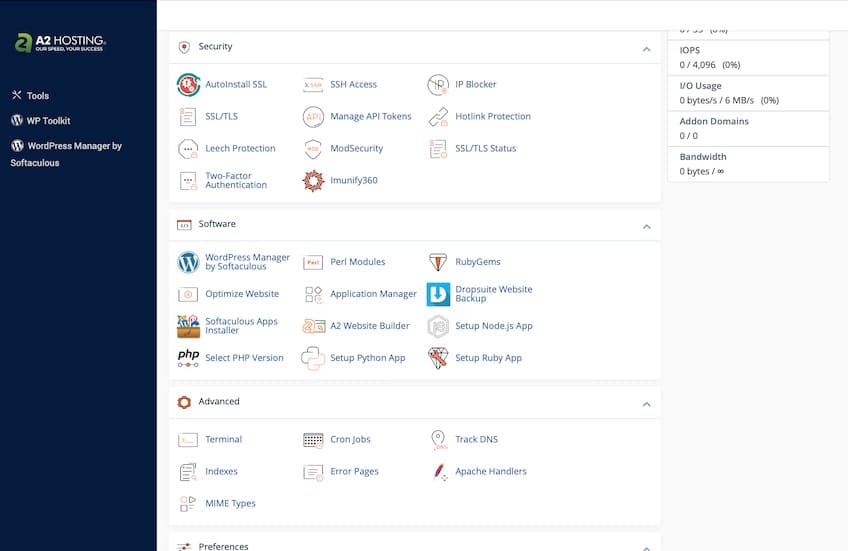Collapse the Security section chevron
The width and height of the screenshot is (848, 551).
pos(646,49)
